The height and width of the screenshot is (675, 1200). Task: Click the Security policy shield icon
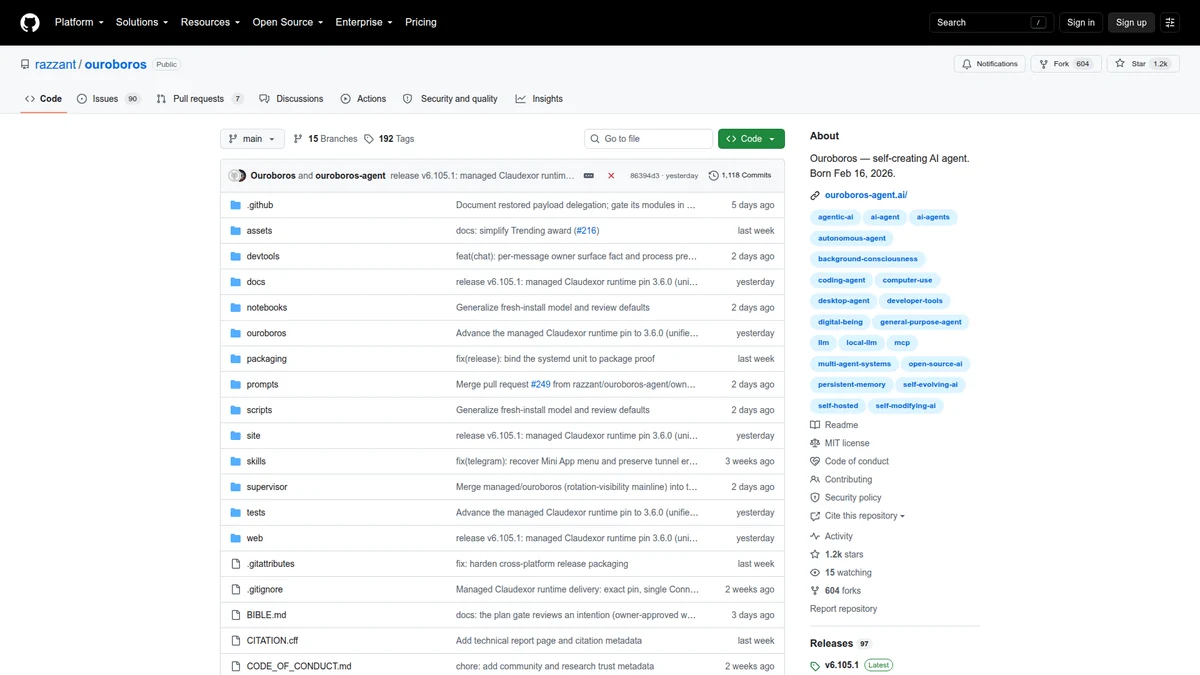(x=816, y=497)
